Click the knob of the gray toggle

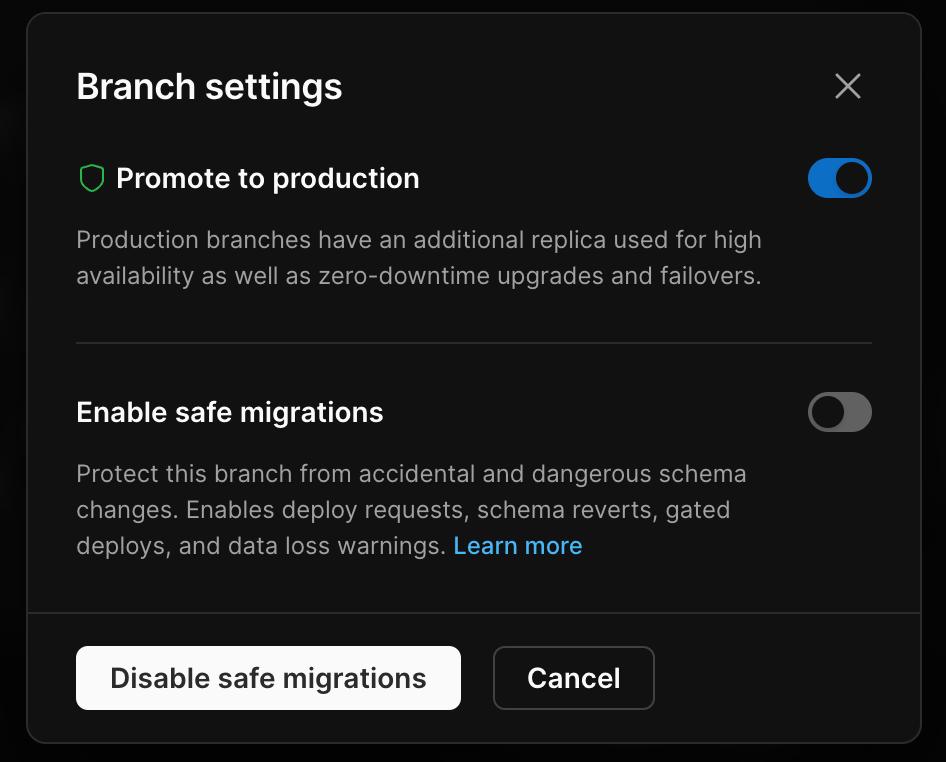click(x=827, y=412)
